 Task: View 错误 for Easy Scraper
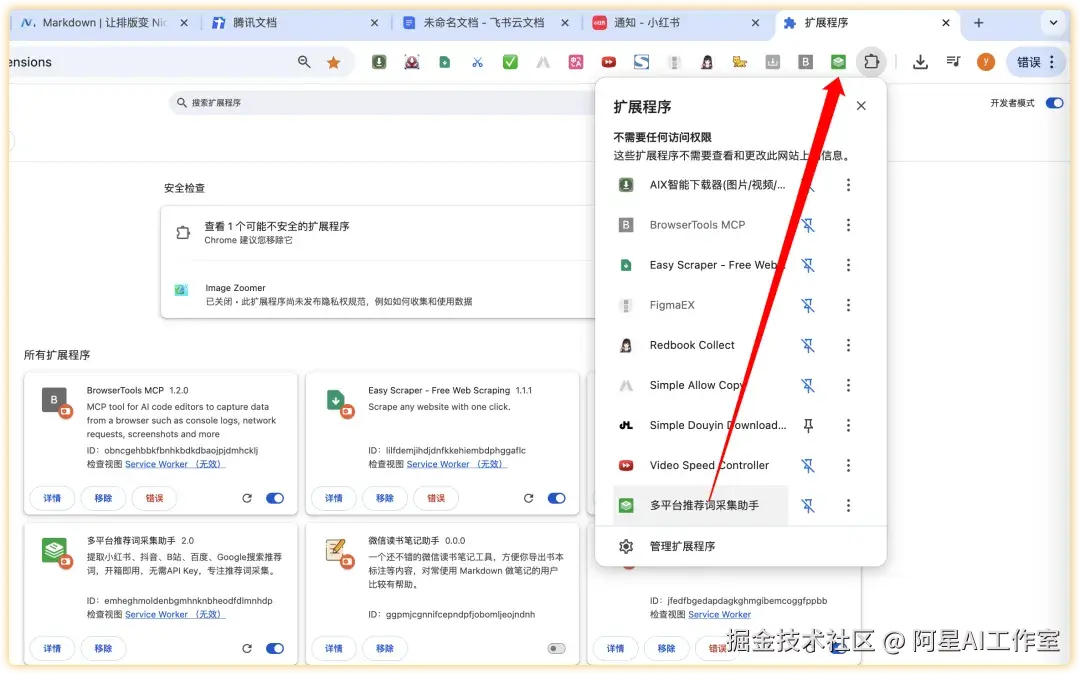(436, 498)
